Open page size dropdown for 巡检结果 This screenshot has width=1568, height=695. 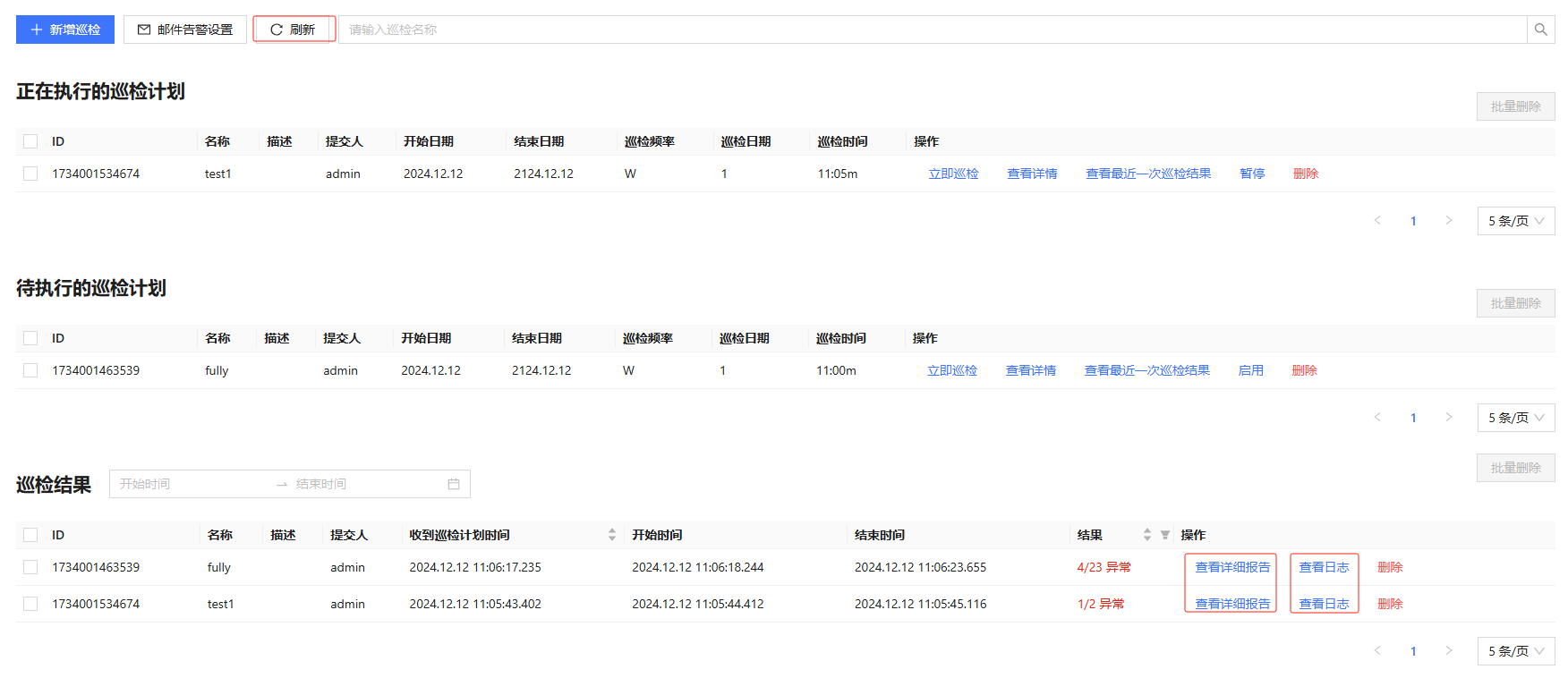pos(1515,651)
